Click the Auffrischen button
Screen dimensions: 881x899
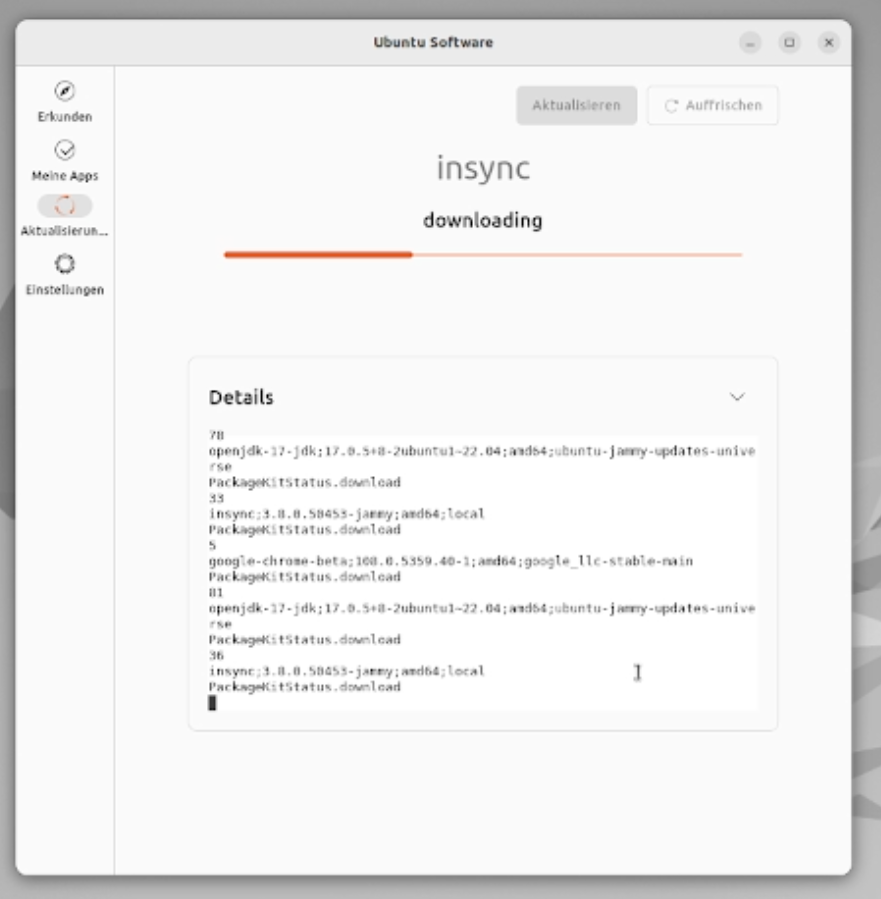coord(712,103)
